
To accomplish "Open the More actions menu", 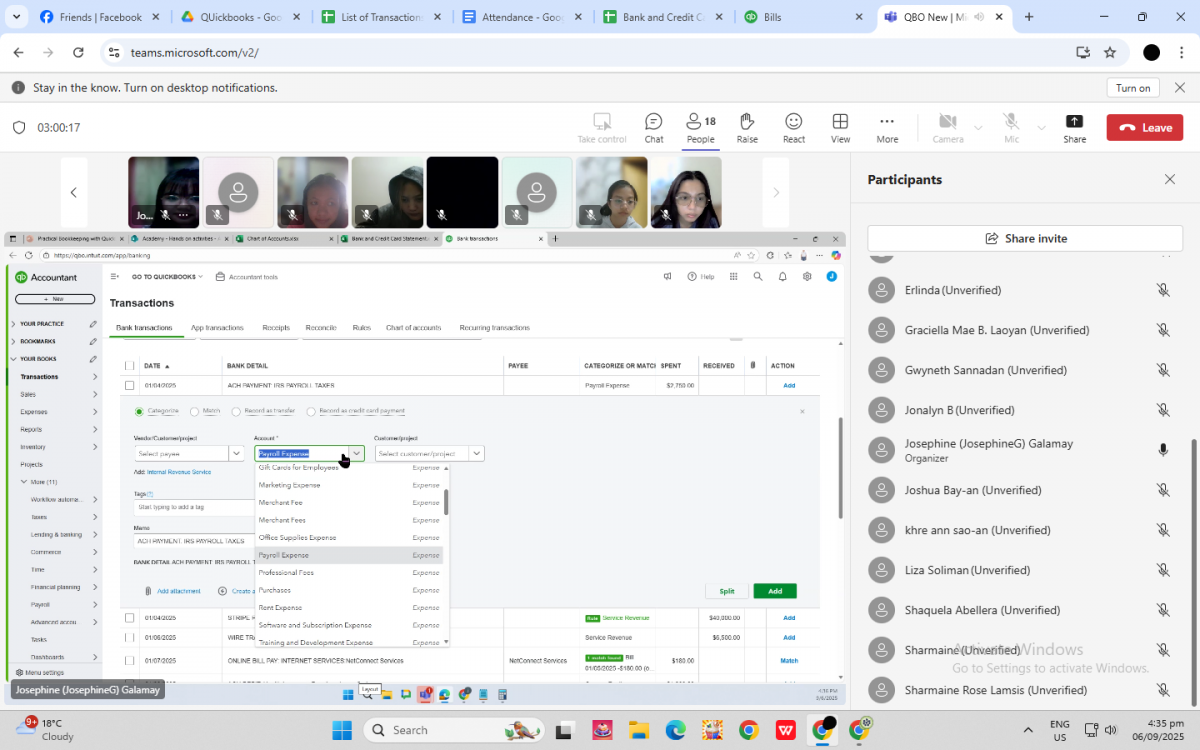I will [887, 127].
